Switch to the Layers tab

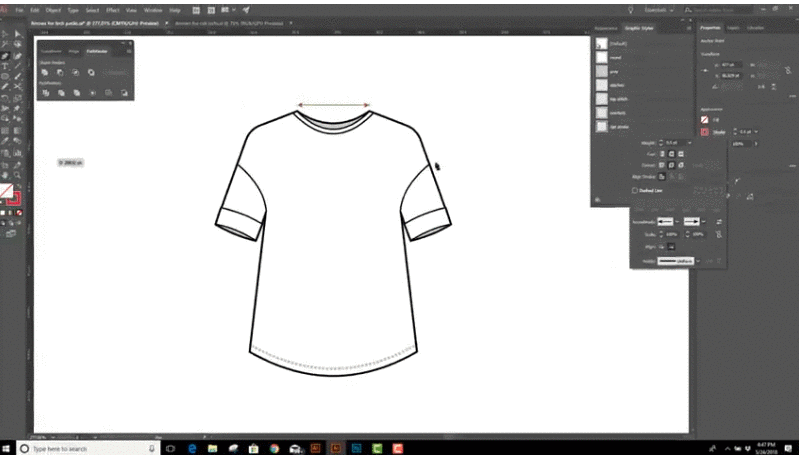pyautogui.click(x=733, y=28)
